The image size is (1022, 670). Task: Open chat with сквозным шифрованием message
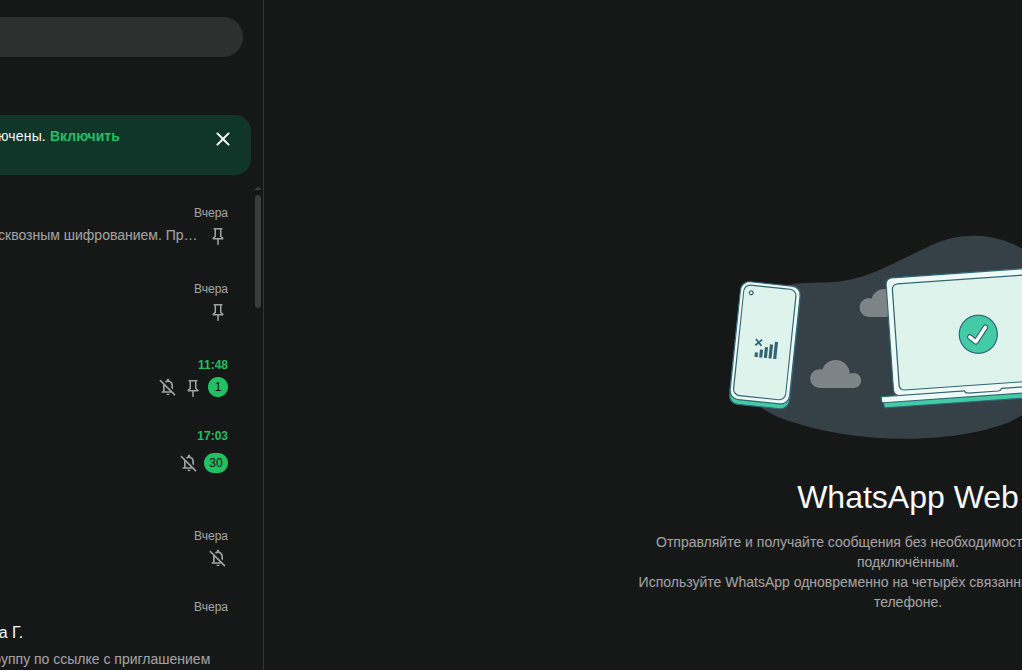127,225
